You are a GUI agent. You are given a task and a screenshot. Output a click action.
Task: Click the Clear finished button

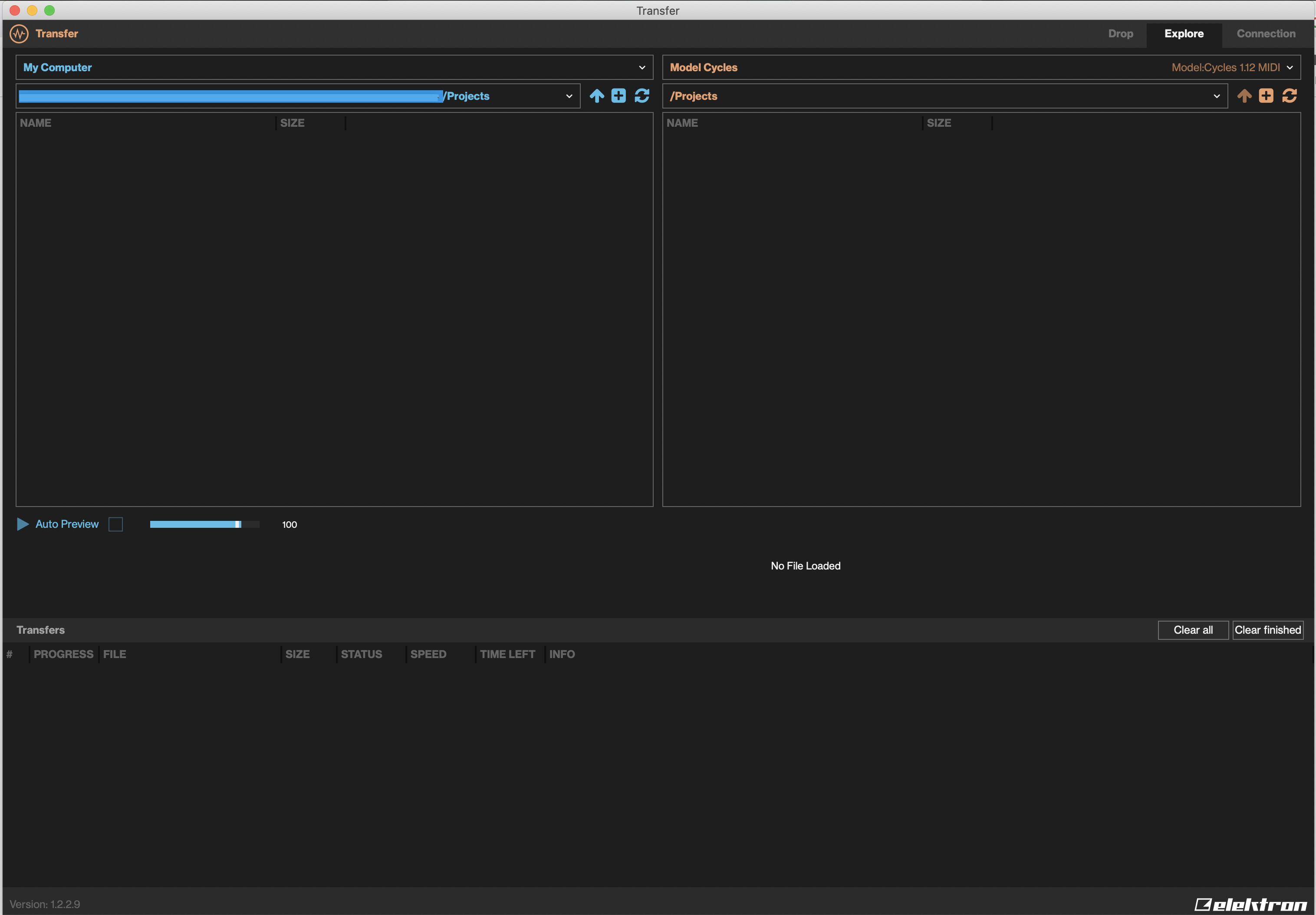[x=1267, y=630]
